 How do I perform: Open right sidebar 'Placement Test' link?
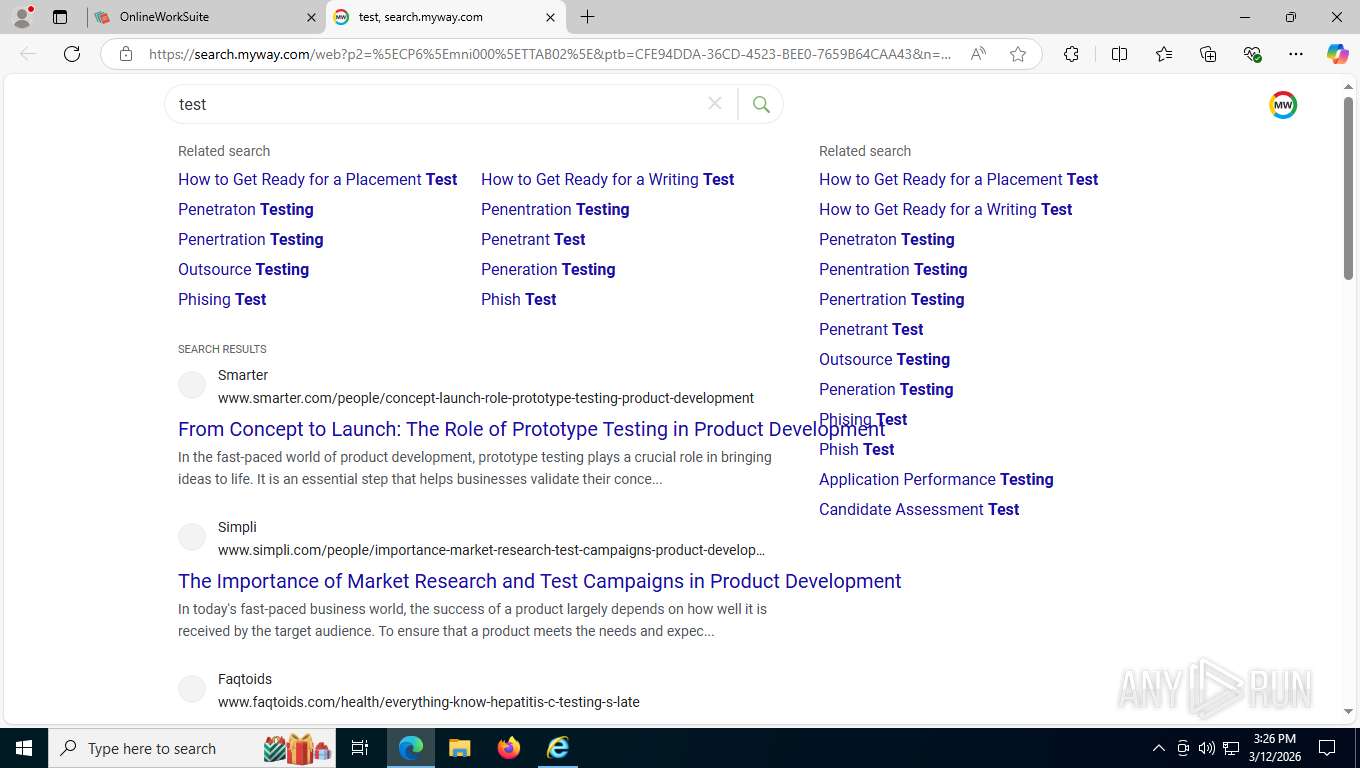pyautogui.click(x=958, y=179)
